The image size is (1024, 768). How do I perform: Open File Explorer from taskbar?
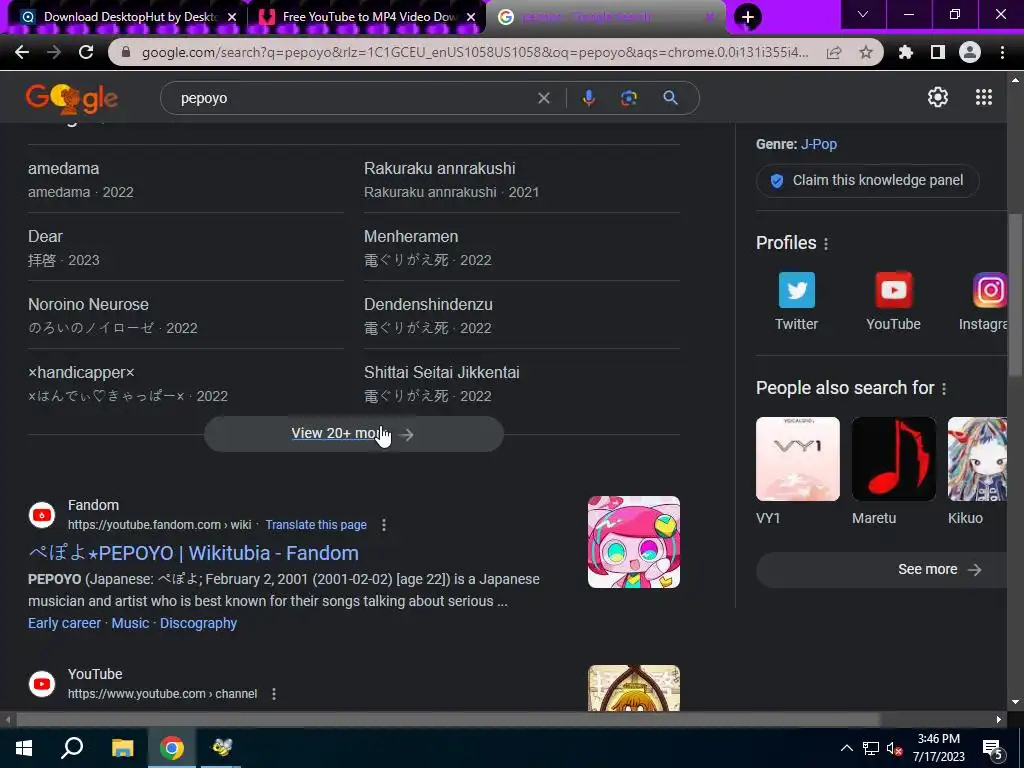pyautogui.click(x=122, y=748)
